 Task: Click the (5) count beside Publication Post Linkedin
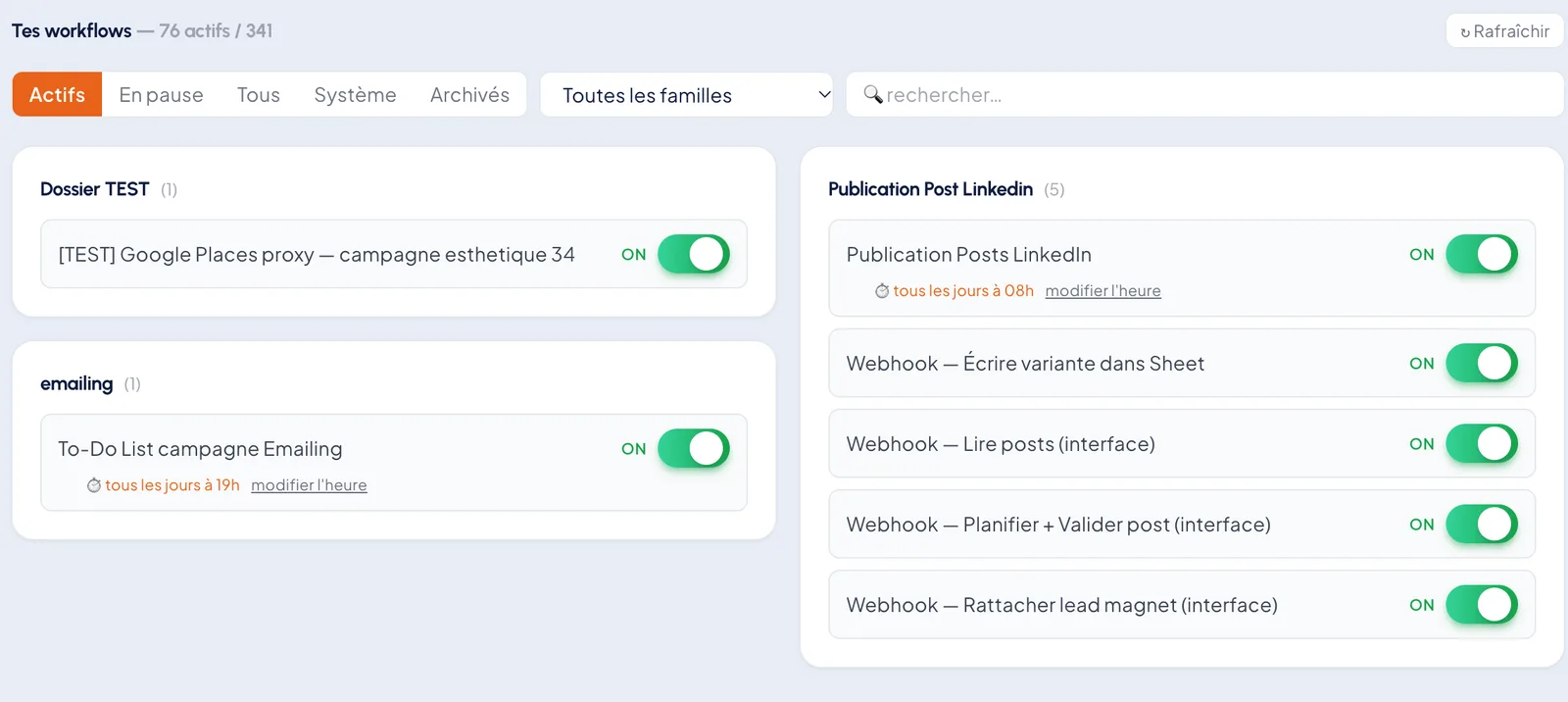pyautogui.click(x=1053, y=189)
